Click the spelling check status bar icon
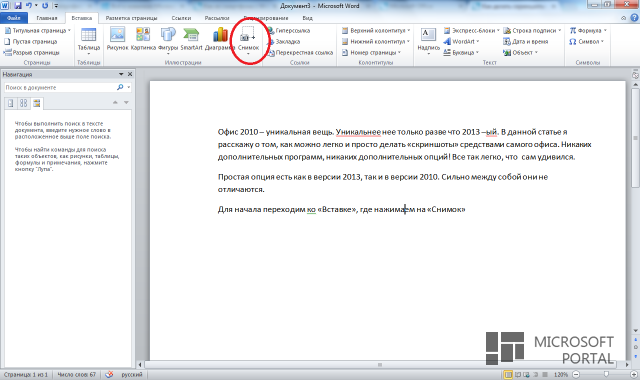This screenshot has width=640, height=380. [x=109, y=374]
